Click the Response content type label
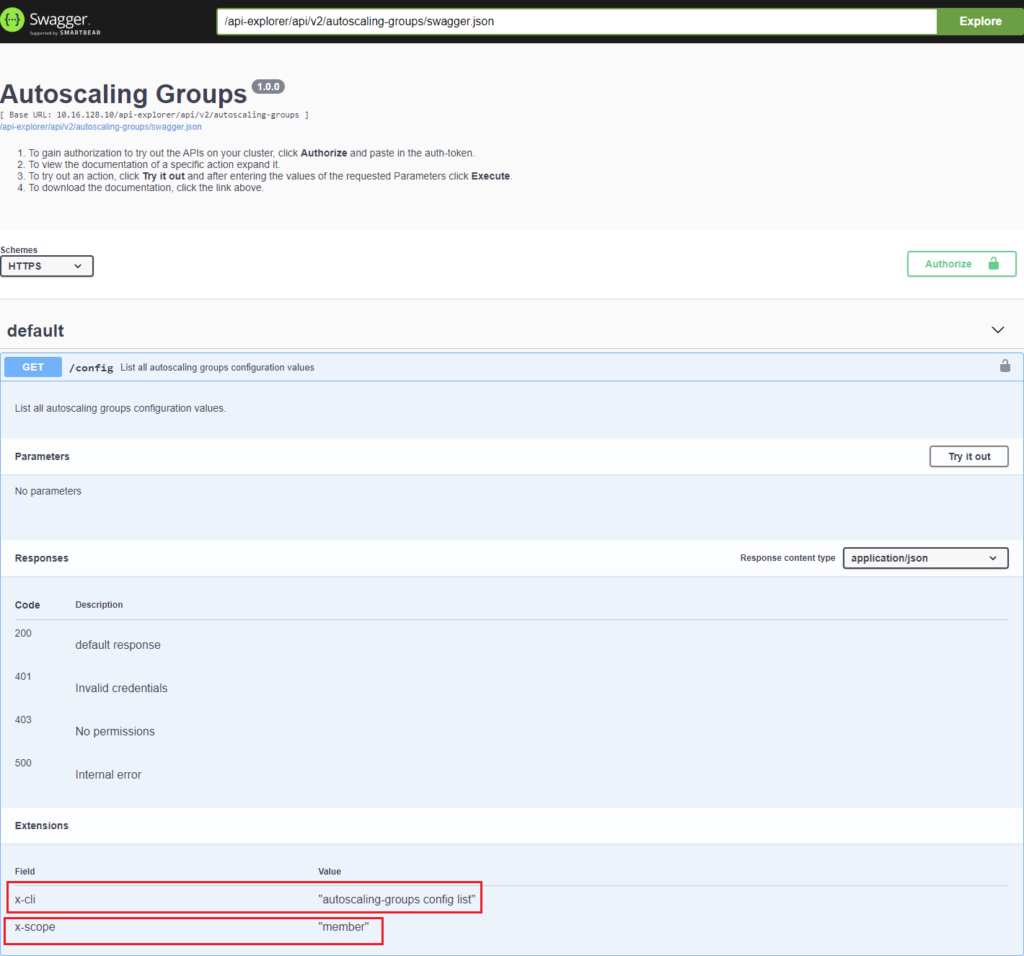Viewport: 1024px width, 956px height. pyautogui.click(x=787, y=558)
